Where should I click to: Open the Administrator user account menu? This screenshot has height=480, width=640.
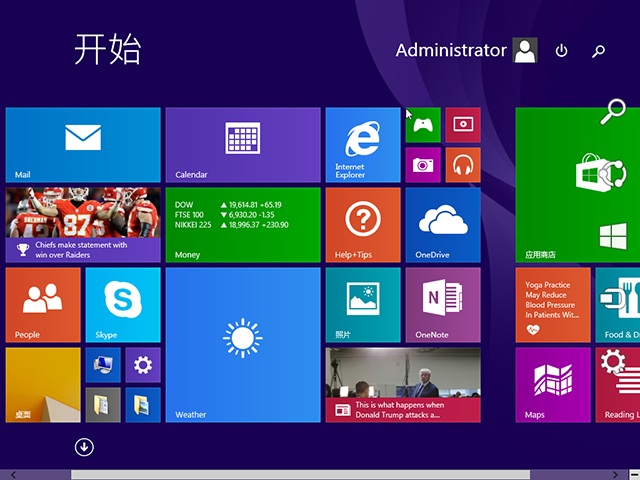(466, 50)
